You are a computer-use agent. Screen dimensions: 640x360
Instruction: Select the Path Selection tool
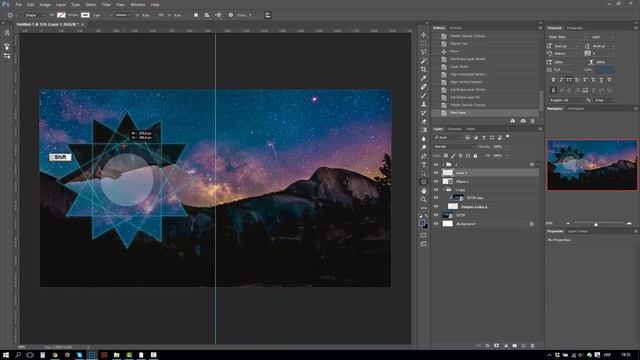coord(424,173)
